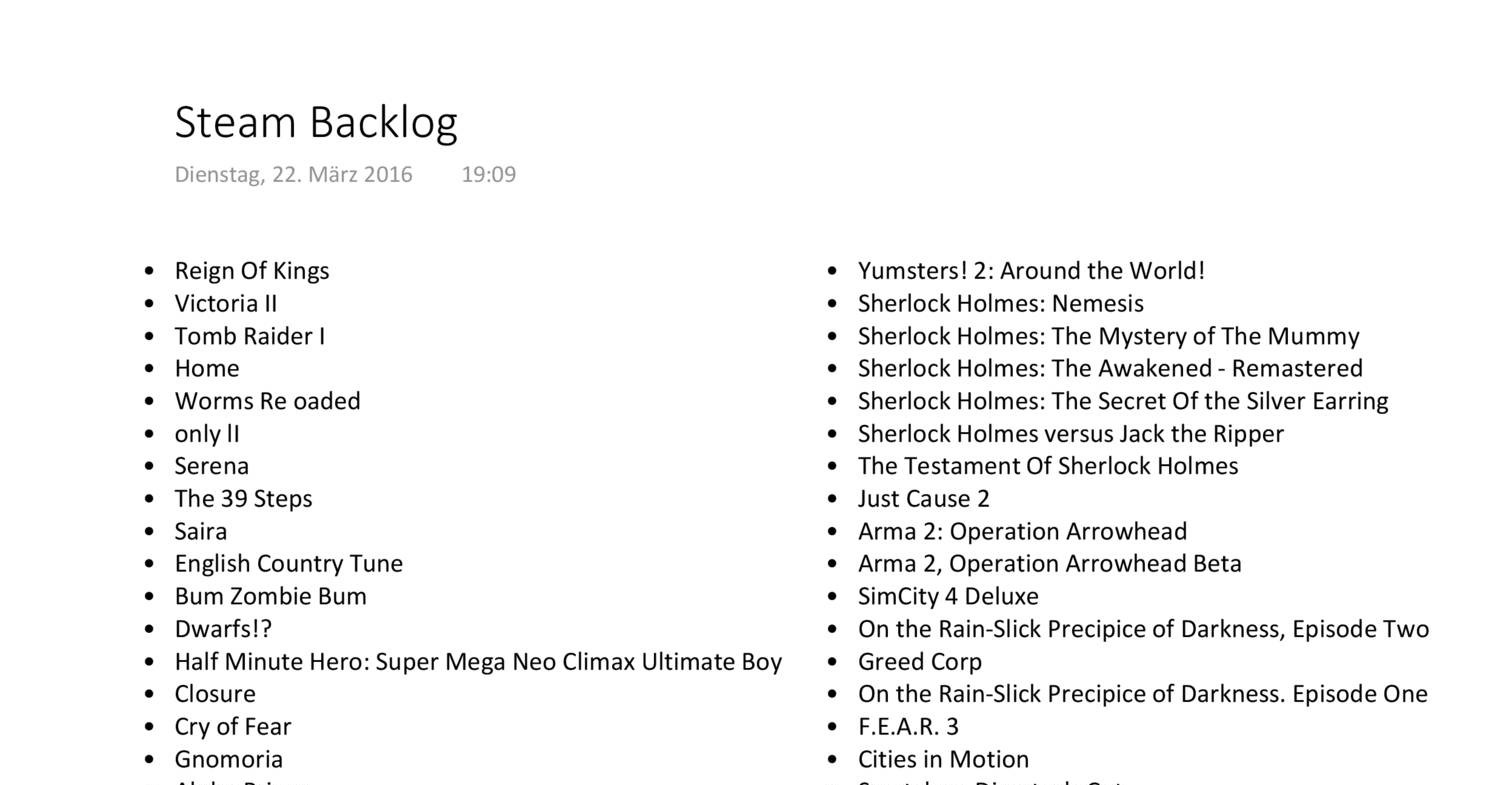The image size is (1500, 785).
Task: Select the Cry of Fear item
Action: click(x=233, y=726)
